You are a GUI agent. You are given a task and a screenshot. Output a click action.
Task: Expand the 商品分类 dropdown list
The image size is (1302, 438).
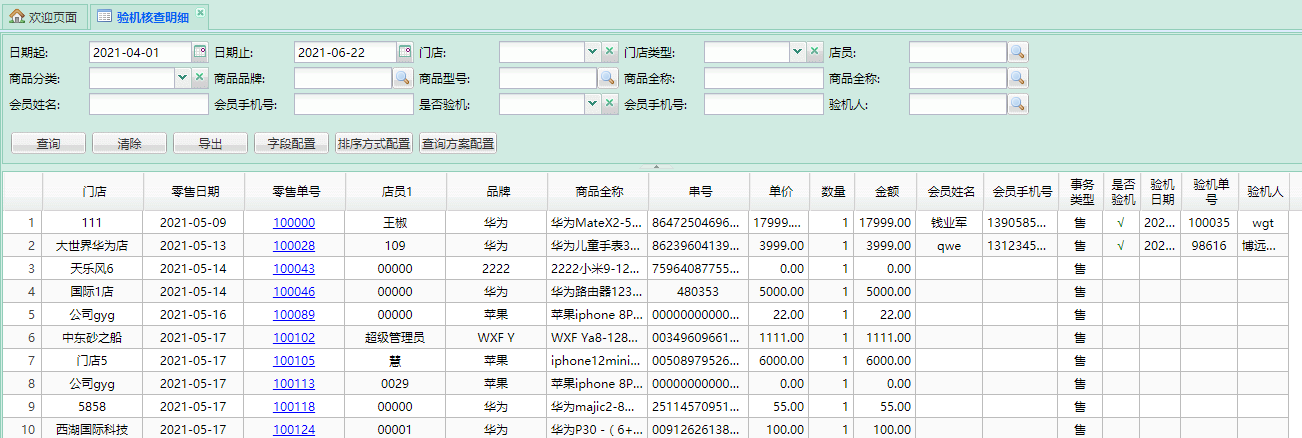point(182,78)
